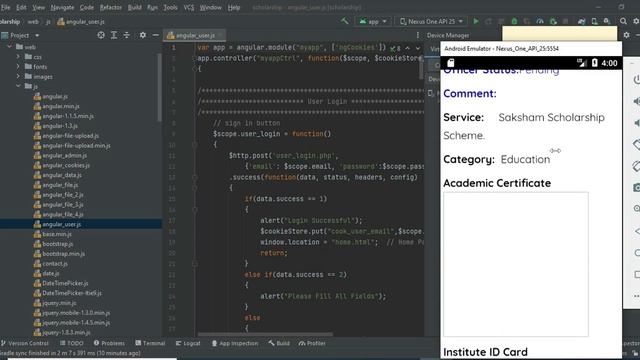Open Nexus One API 25 device dropdown
The width and height of the screenshot is (640, 360).
[x=431, y=21]
